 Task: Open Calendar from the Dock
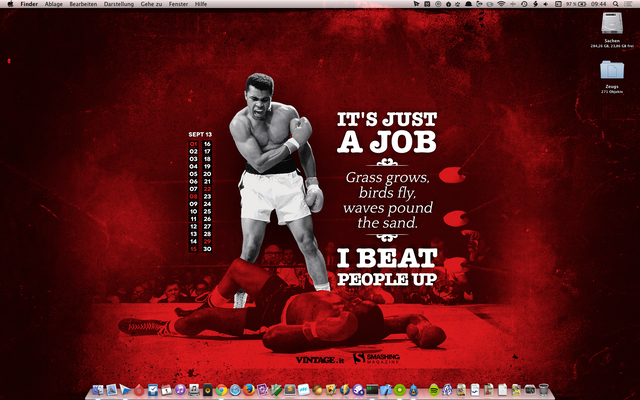[167, 390]
